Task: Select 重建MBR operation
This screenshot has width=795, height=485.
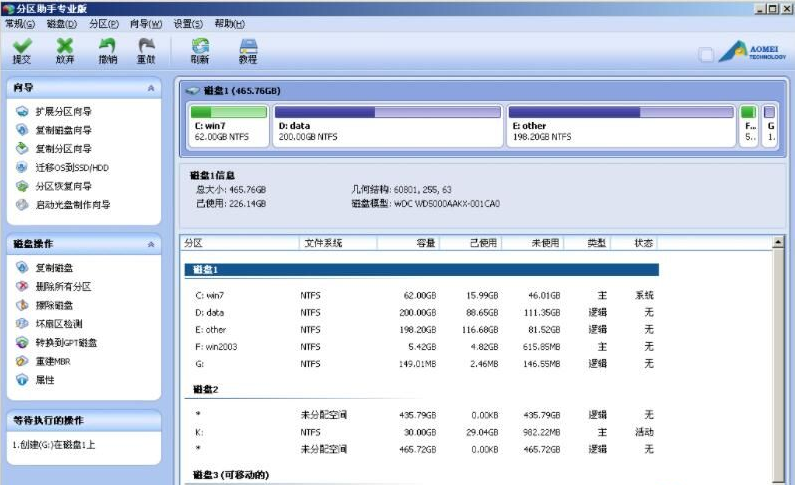Action: click(53, 361)
